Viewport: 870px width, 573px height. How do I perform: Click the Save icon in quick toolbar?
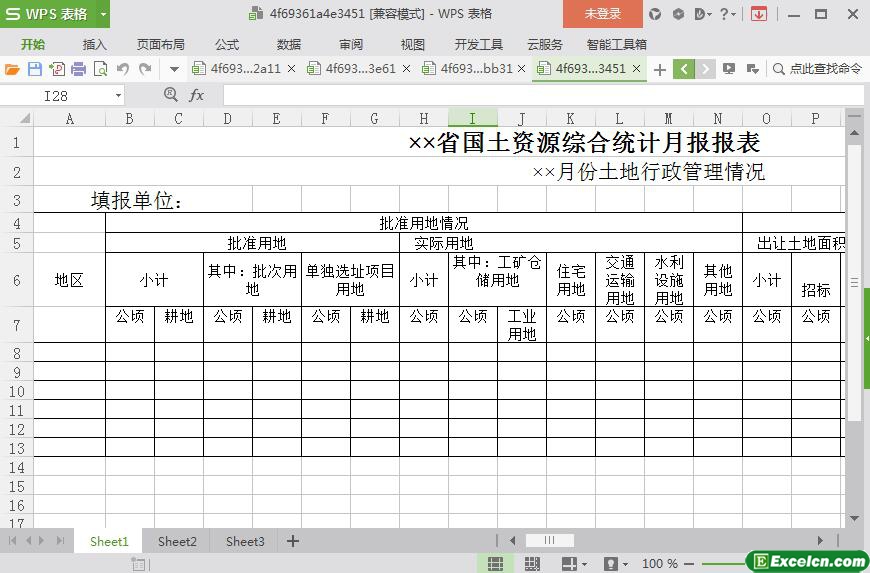point(34,69)
